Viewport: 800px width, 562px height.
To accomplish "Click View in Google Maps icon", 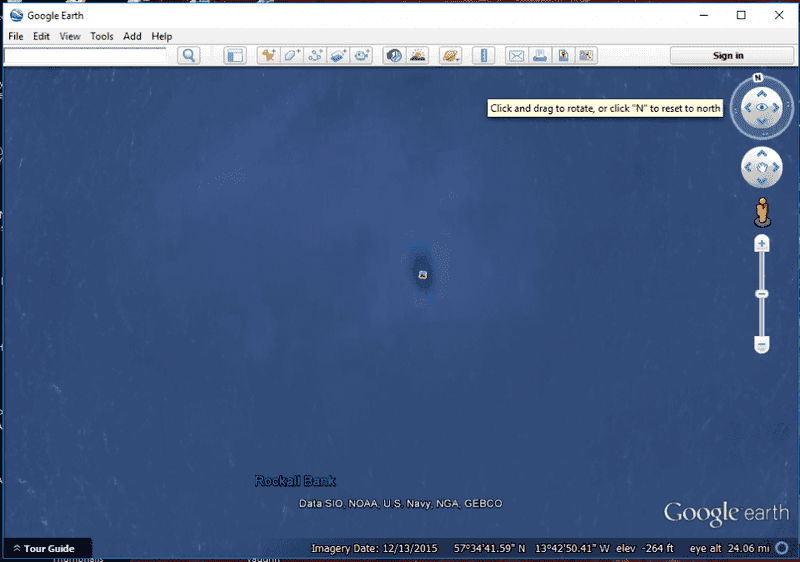I will (586, 55).
